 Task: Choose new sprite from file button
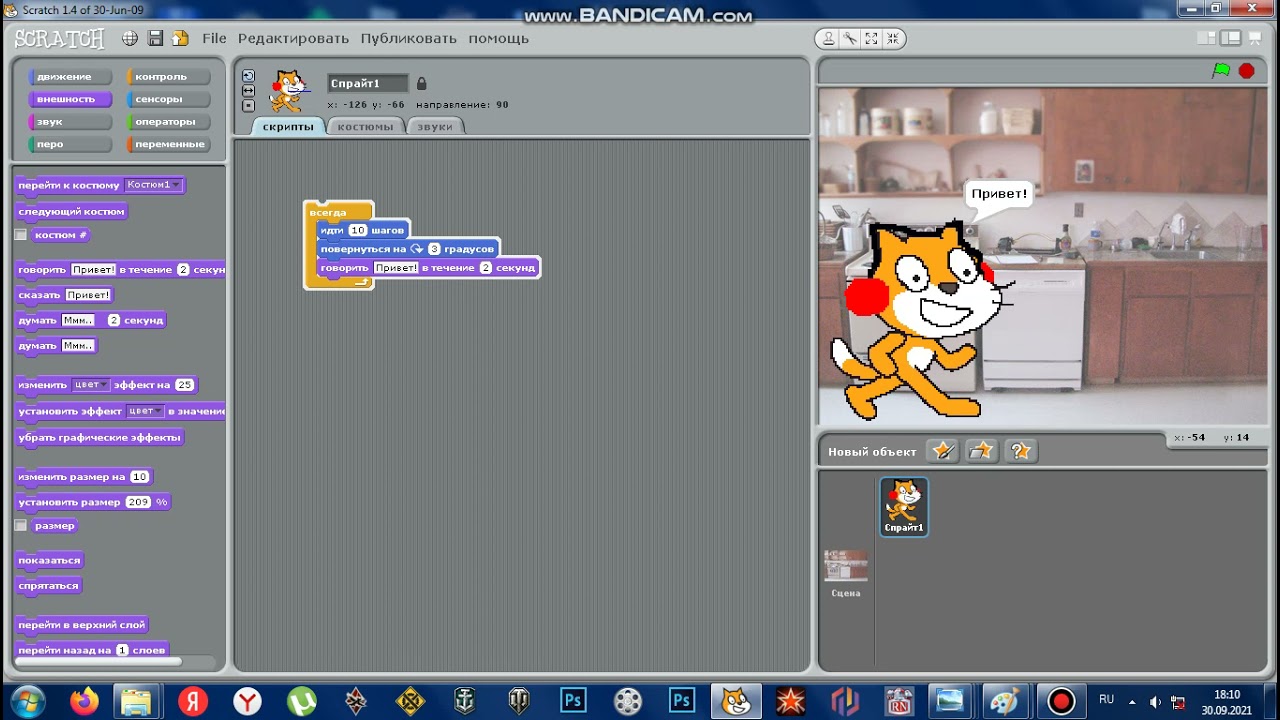pyautogui.click(x=982, y=451)
